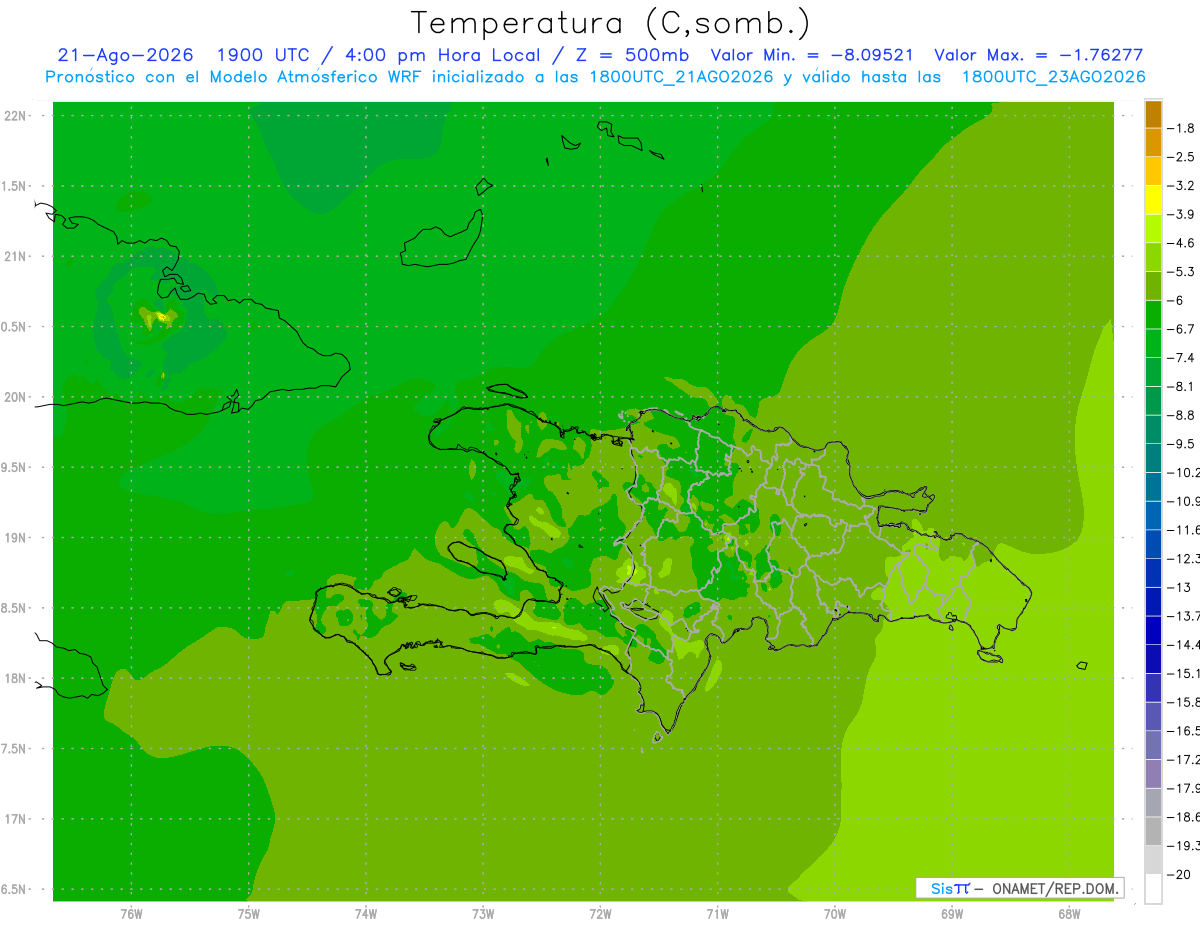Screen dimensions: 1200x927
Task: Click the '20N' latitude label
Action: point(17,397)
